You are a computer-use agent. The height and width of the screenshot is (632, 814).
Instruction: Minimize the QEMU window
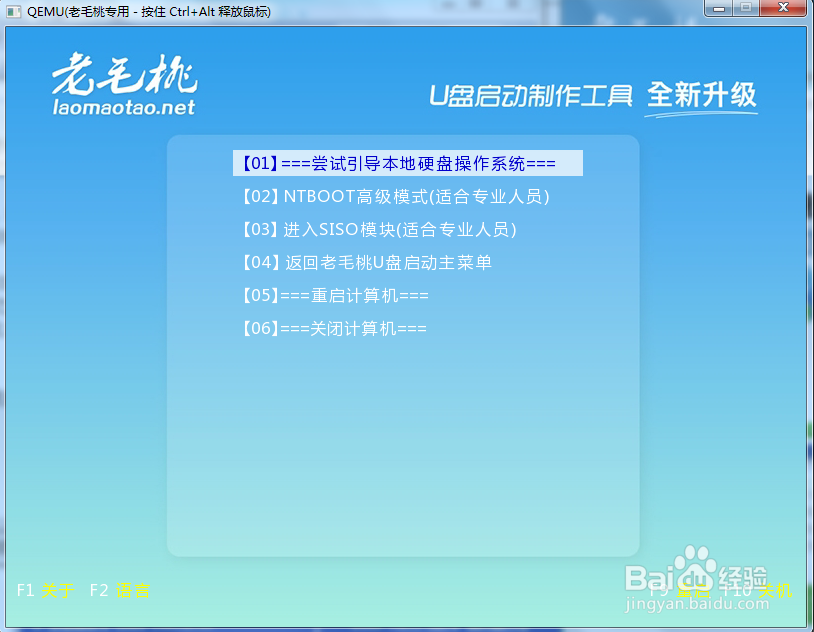pos(719,8)
